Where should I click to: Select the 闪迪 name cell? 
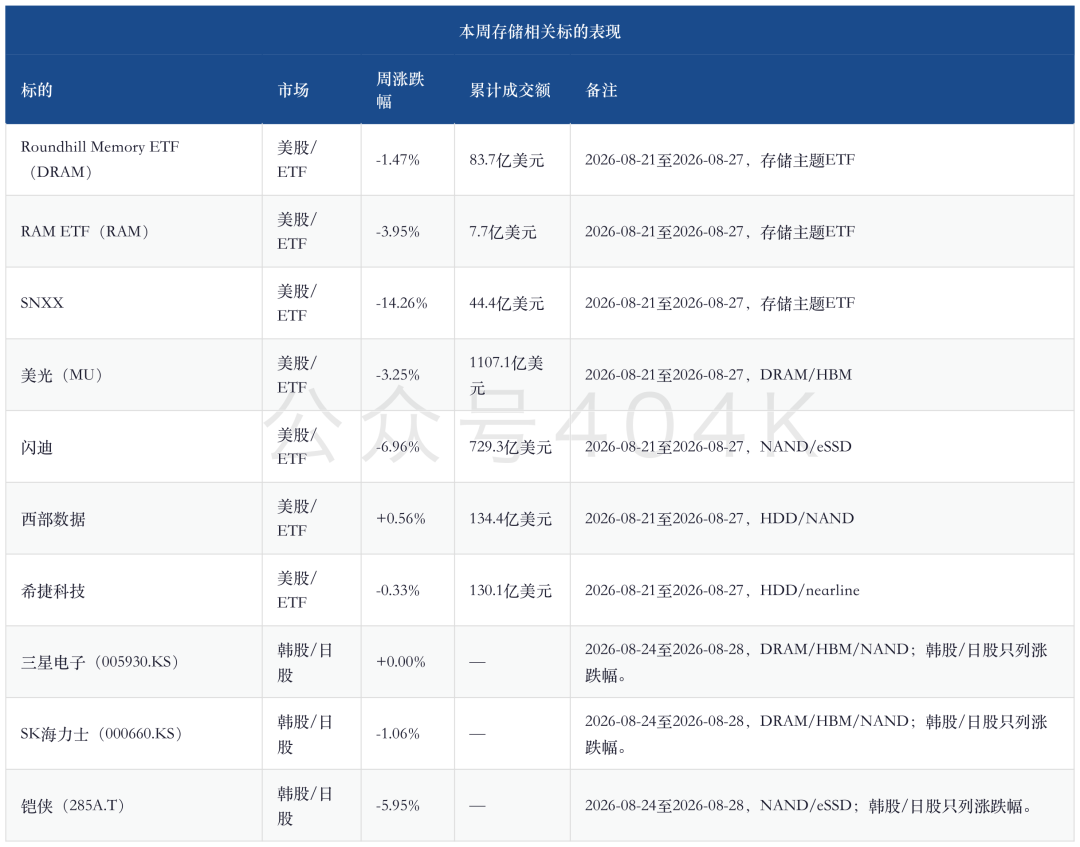click(134, 447)
